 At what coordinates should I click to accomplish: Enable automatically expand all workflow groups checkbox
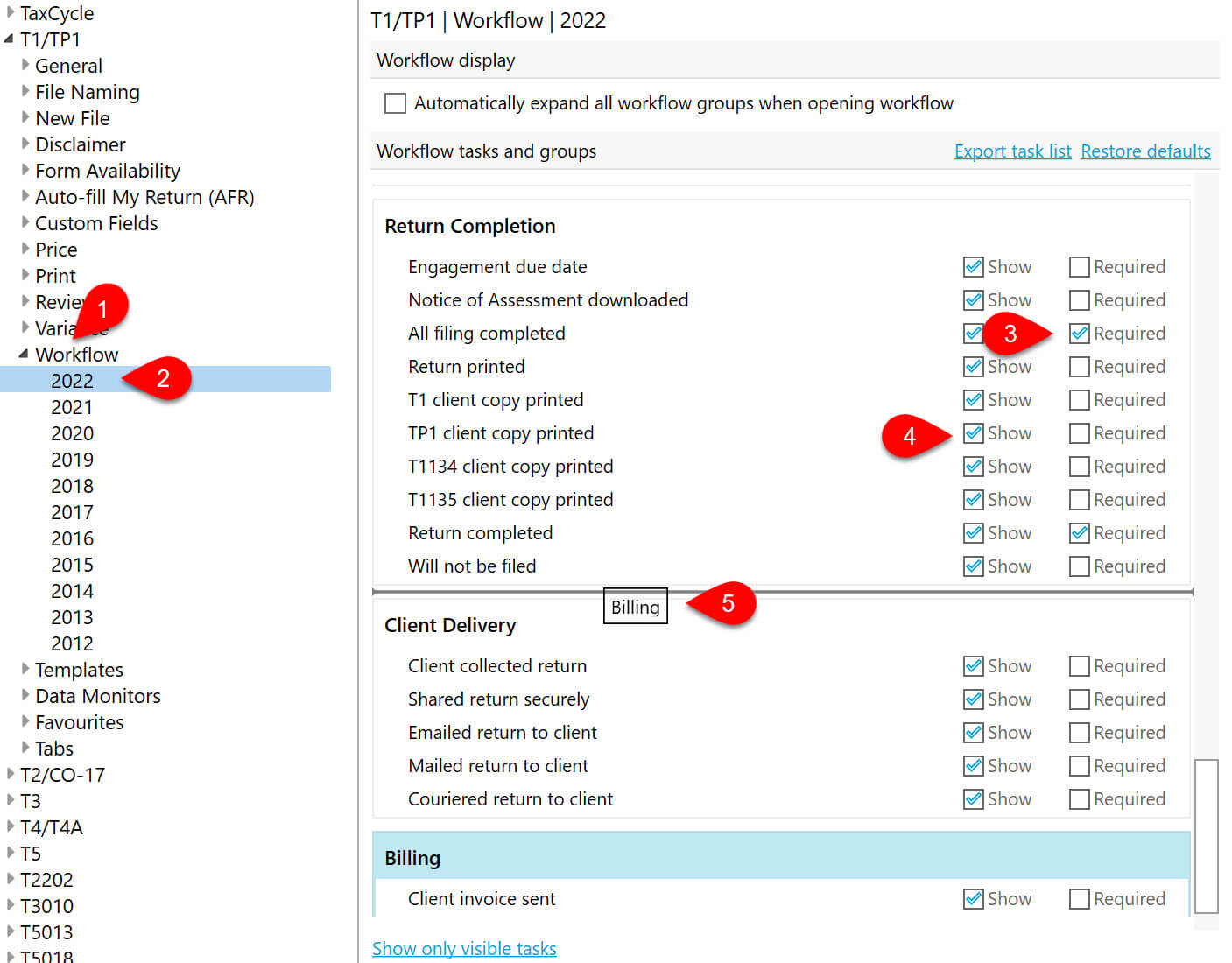click(x=396, y=103)
